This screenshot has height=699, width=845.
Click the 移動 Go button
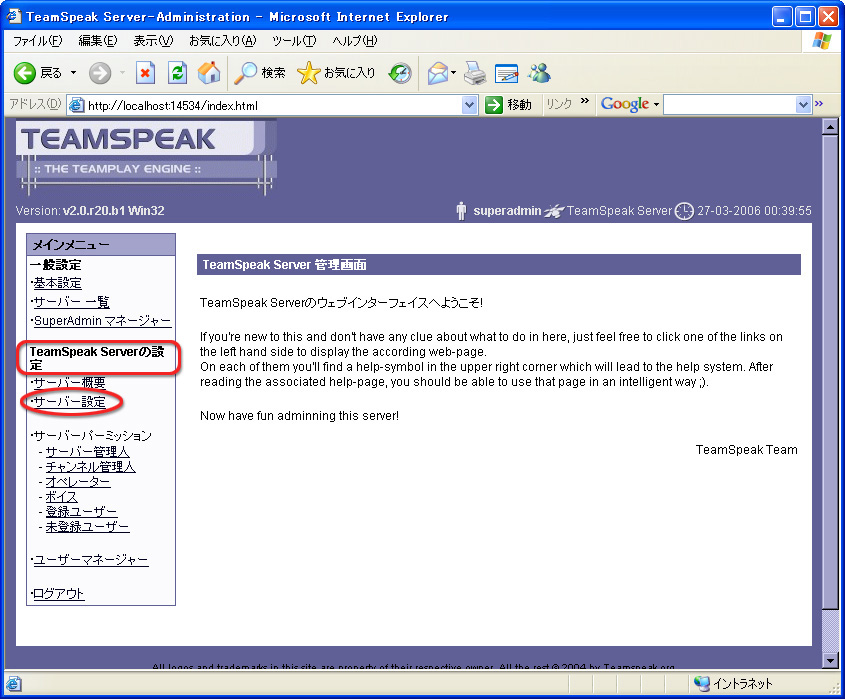coord(508,105)
